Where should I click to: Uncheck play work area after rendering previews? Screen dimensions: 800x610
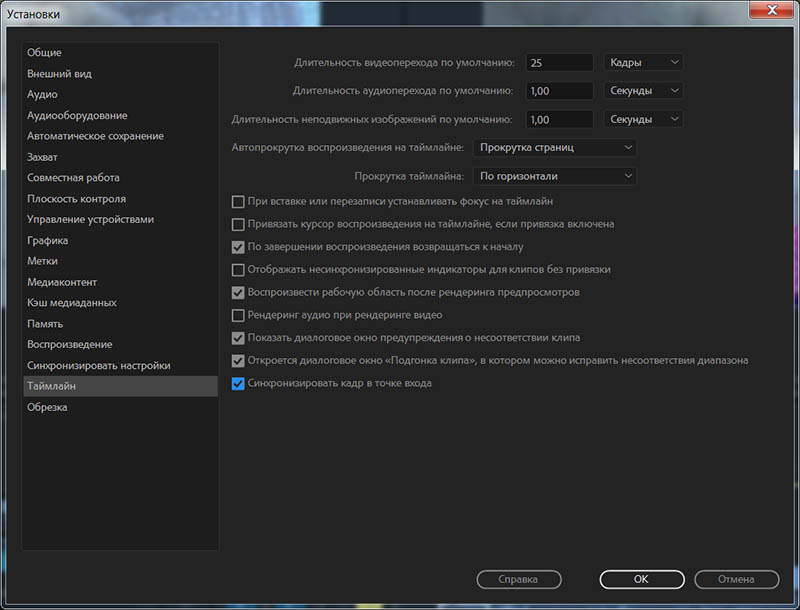238,292
